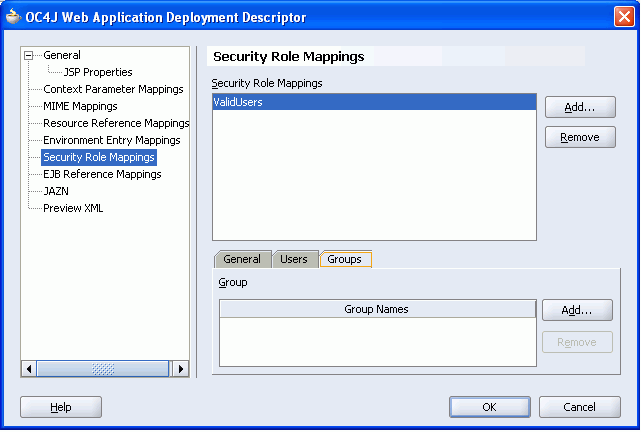Select Environment Entry Mappings
641x432 pixels.
112,140
